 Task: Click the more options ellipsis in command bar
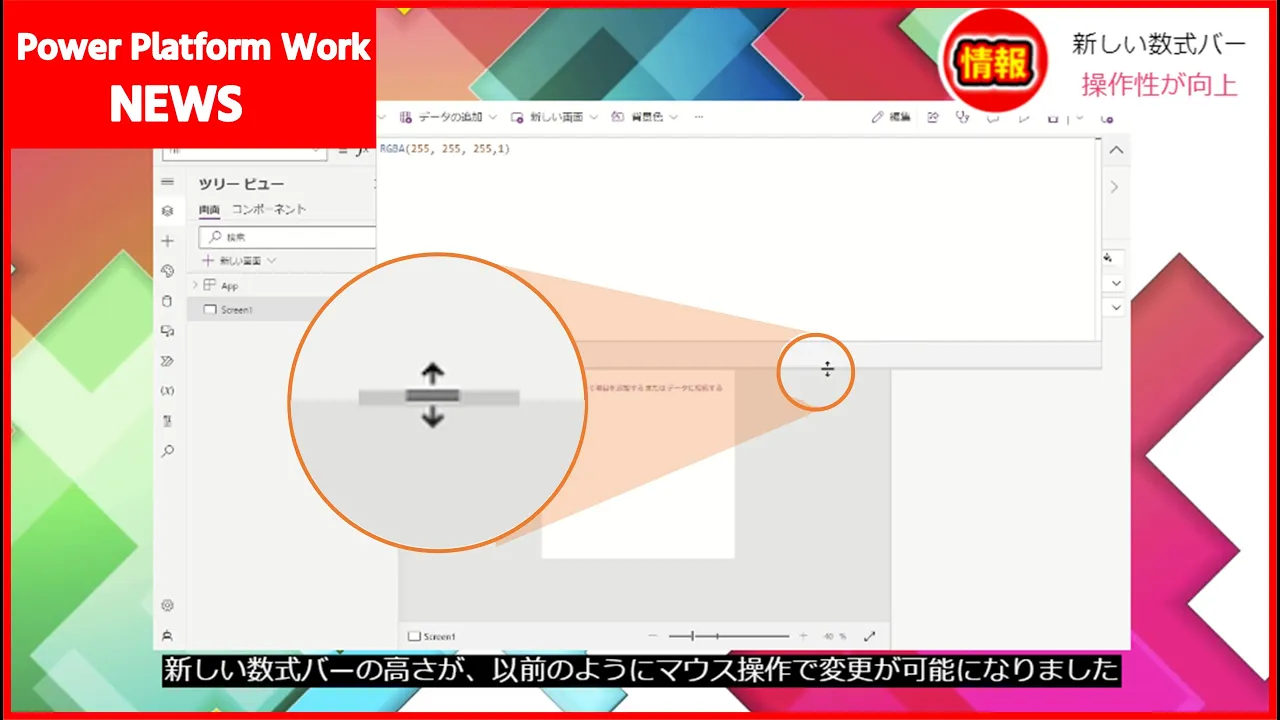(698, 117)
